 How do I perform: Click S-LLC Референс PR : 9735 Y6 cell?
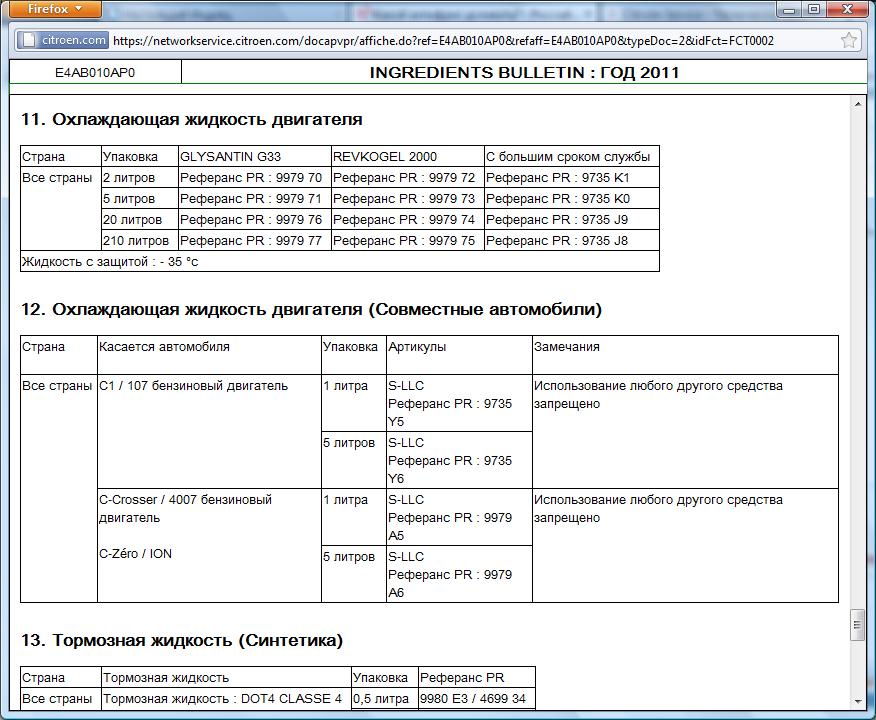coord(459,460)
